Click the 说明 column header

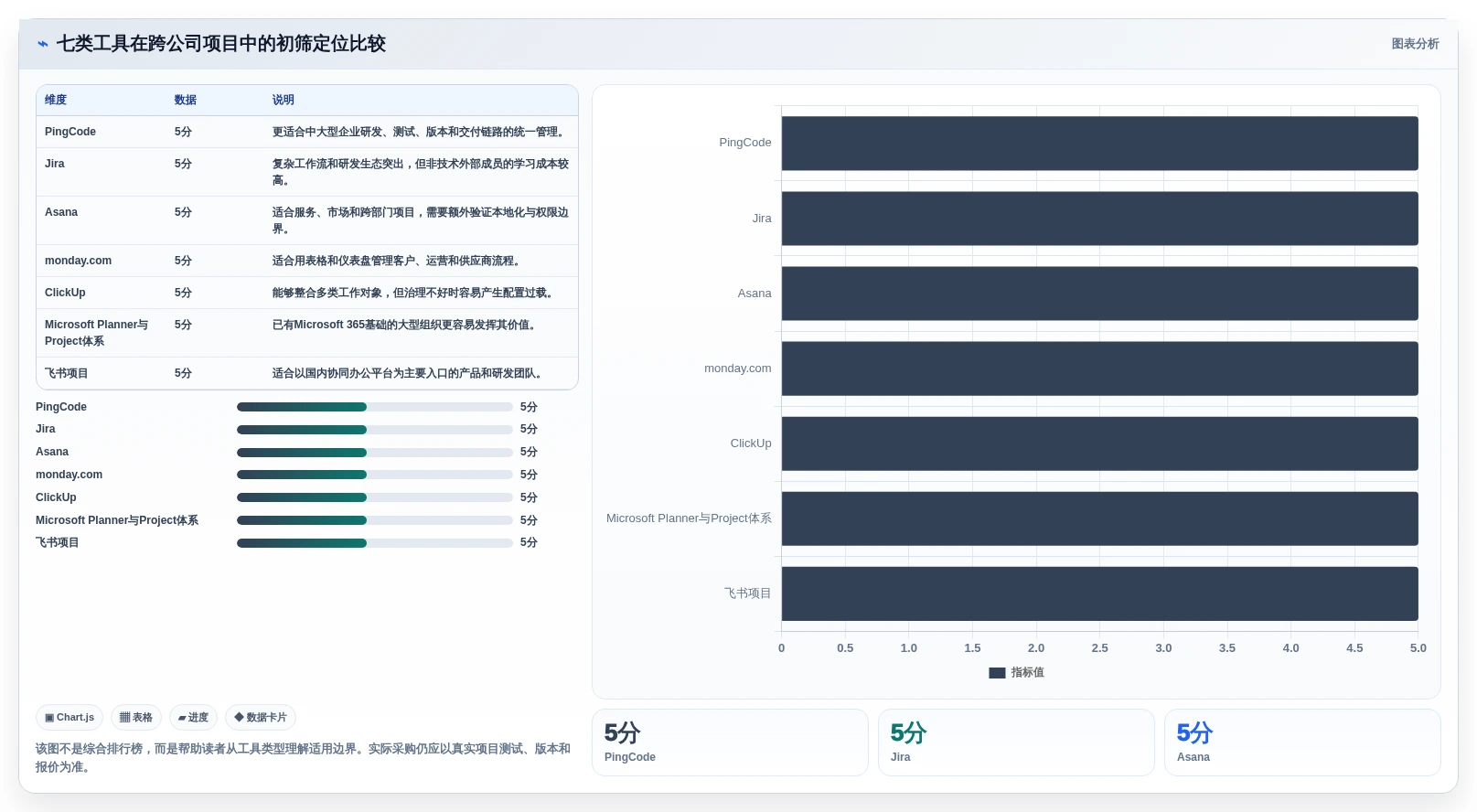coord(284,101)
